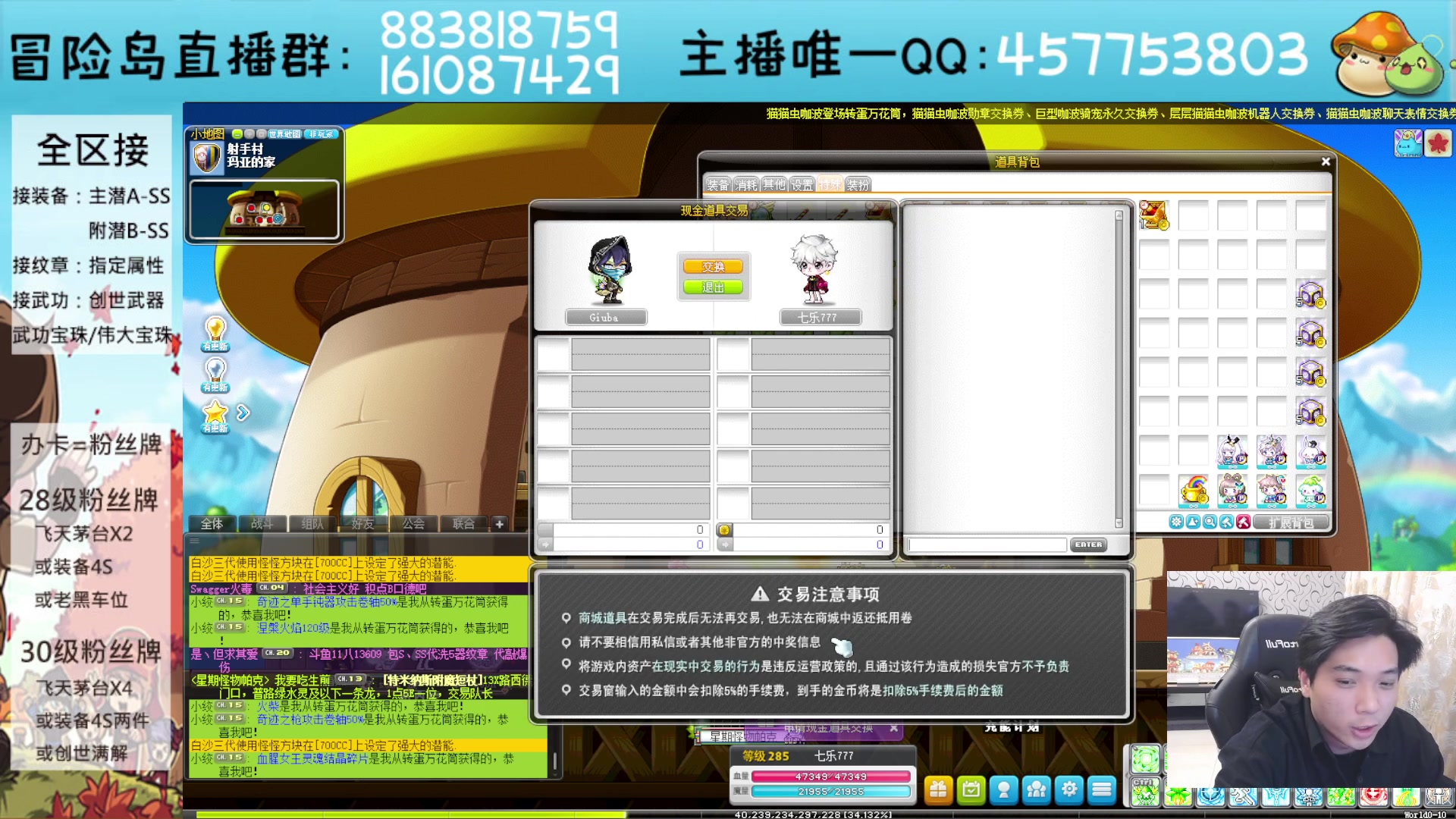This screenshot has height=819, width=1456.
Task: Close the 道具背包 inventory window
Action: 1326,162
